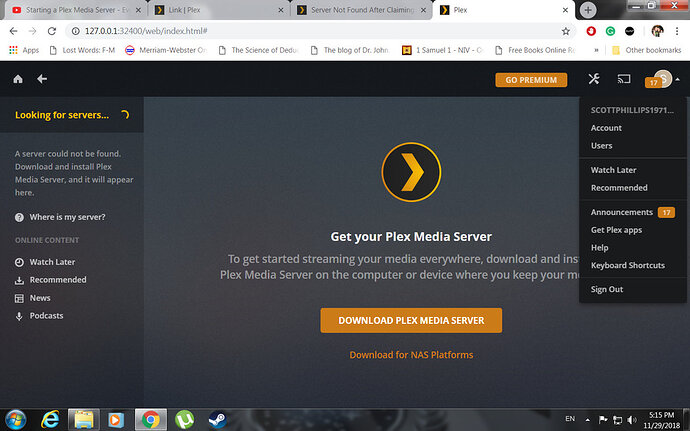Open 1 Samuel 1 - NIV bookmark
Viewport: 690px width, 431px height.
point(443,50)
